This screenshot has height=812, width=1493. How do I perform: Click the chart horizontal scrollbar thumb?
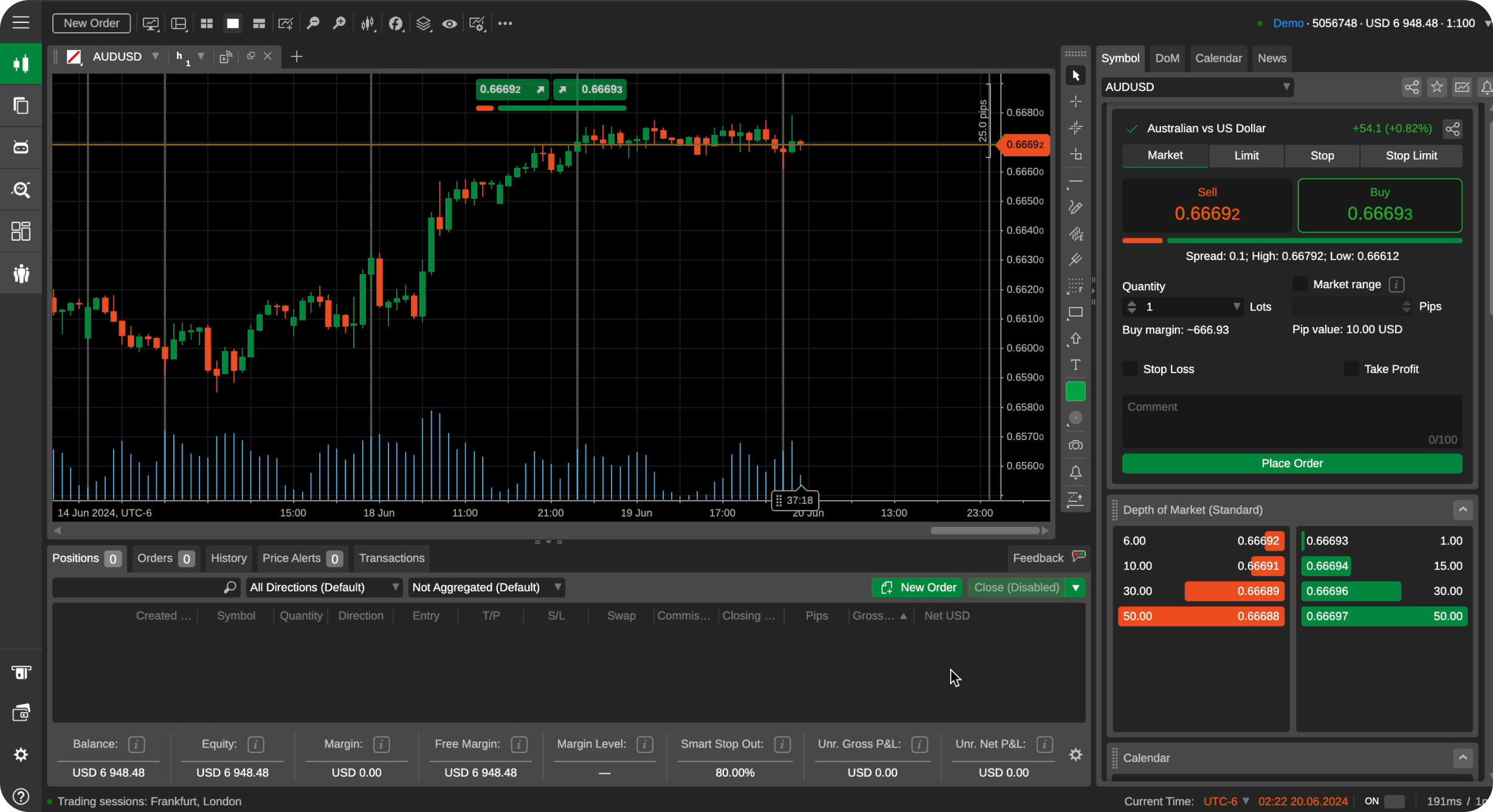click(x=985, y=531)
